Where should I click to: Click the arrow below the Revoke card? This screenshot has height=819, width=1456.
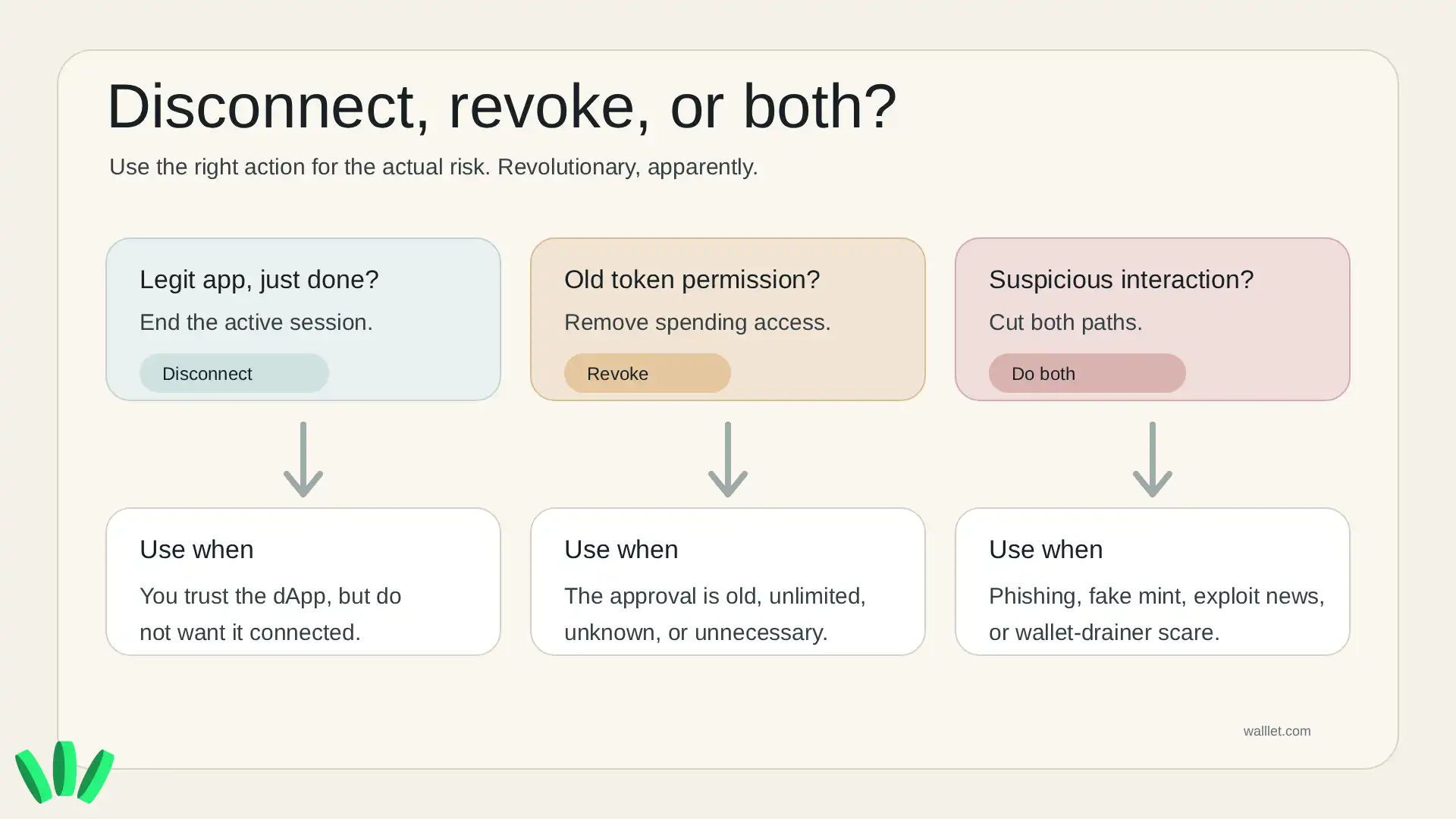[728, 460]
